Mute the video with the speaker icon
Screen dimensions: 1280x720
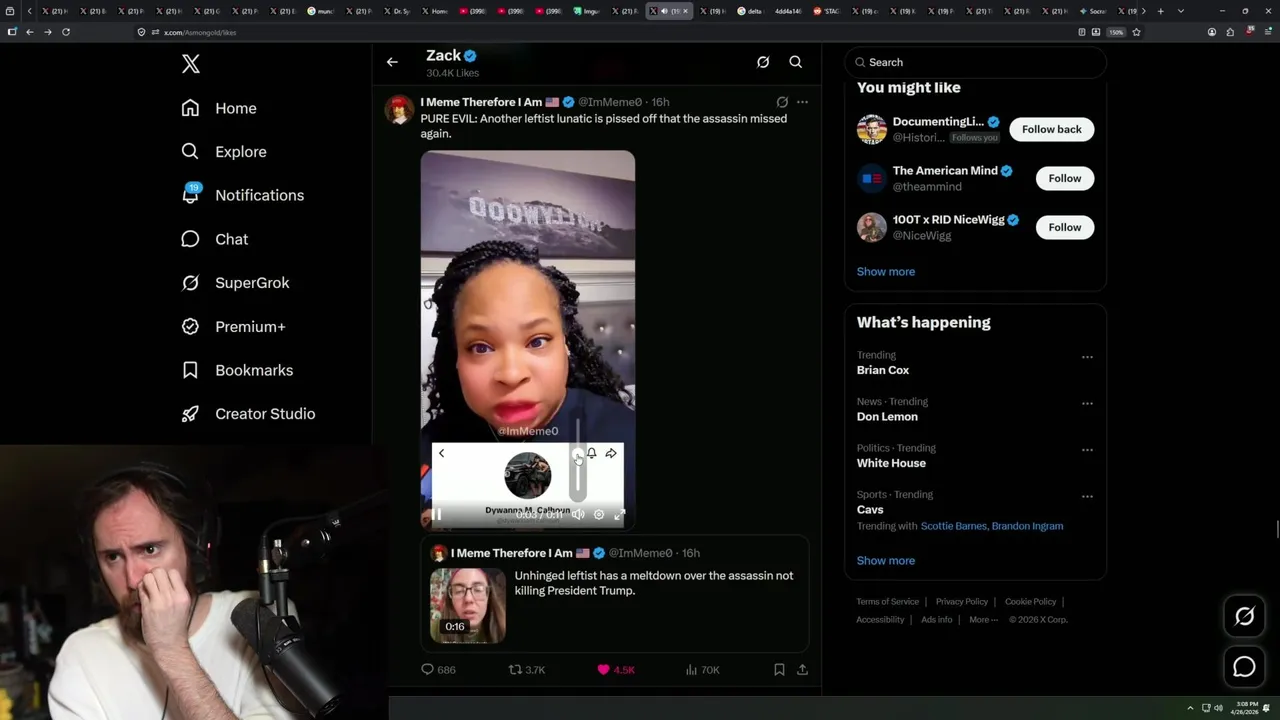tap(578, 515)
